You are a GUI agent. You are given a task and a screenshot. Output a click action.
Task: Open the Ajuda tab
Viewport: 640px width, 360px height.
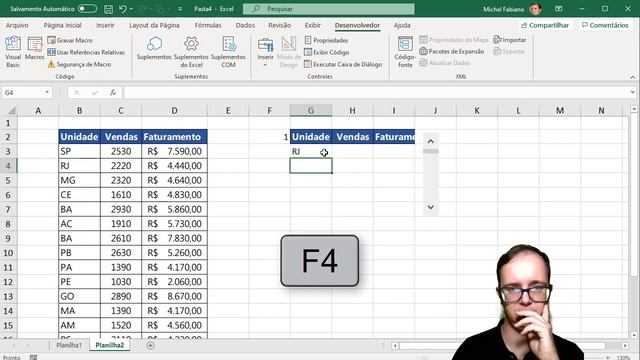pyautogui.click(x=402, y=25)
